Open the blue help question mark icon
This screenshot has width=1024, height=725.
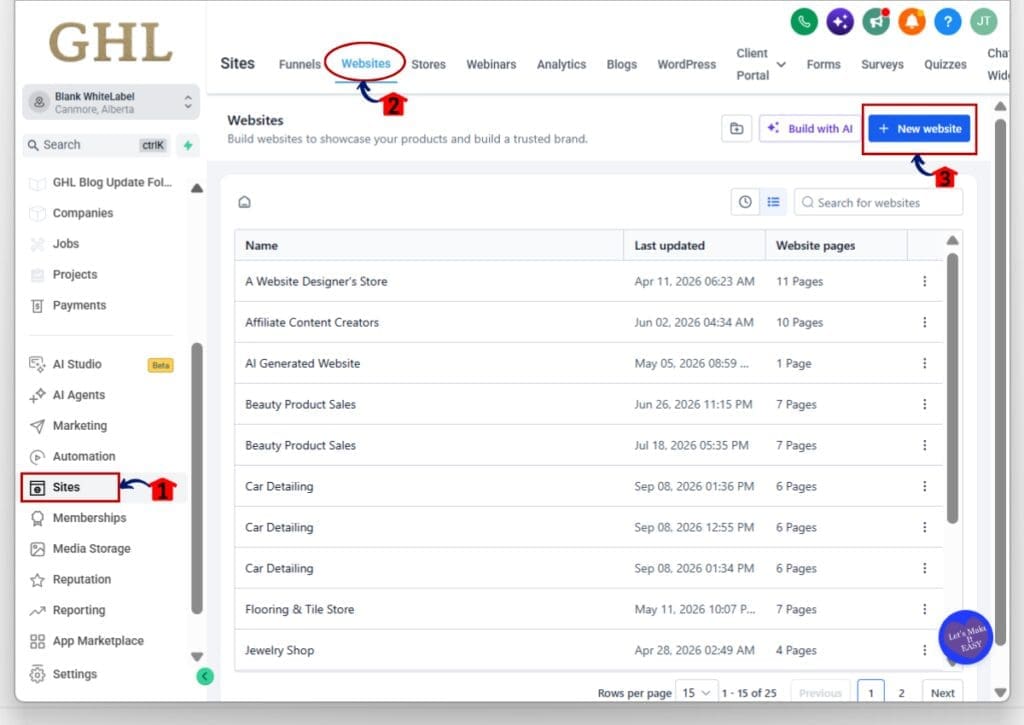click(948, 22)
